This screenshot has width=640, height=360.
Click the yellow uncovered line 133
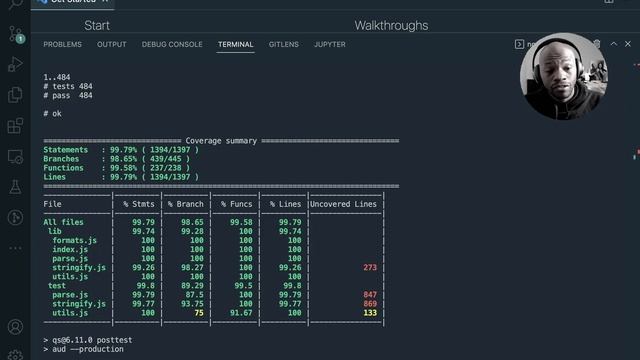[370, 313]
